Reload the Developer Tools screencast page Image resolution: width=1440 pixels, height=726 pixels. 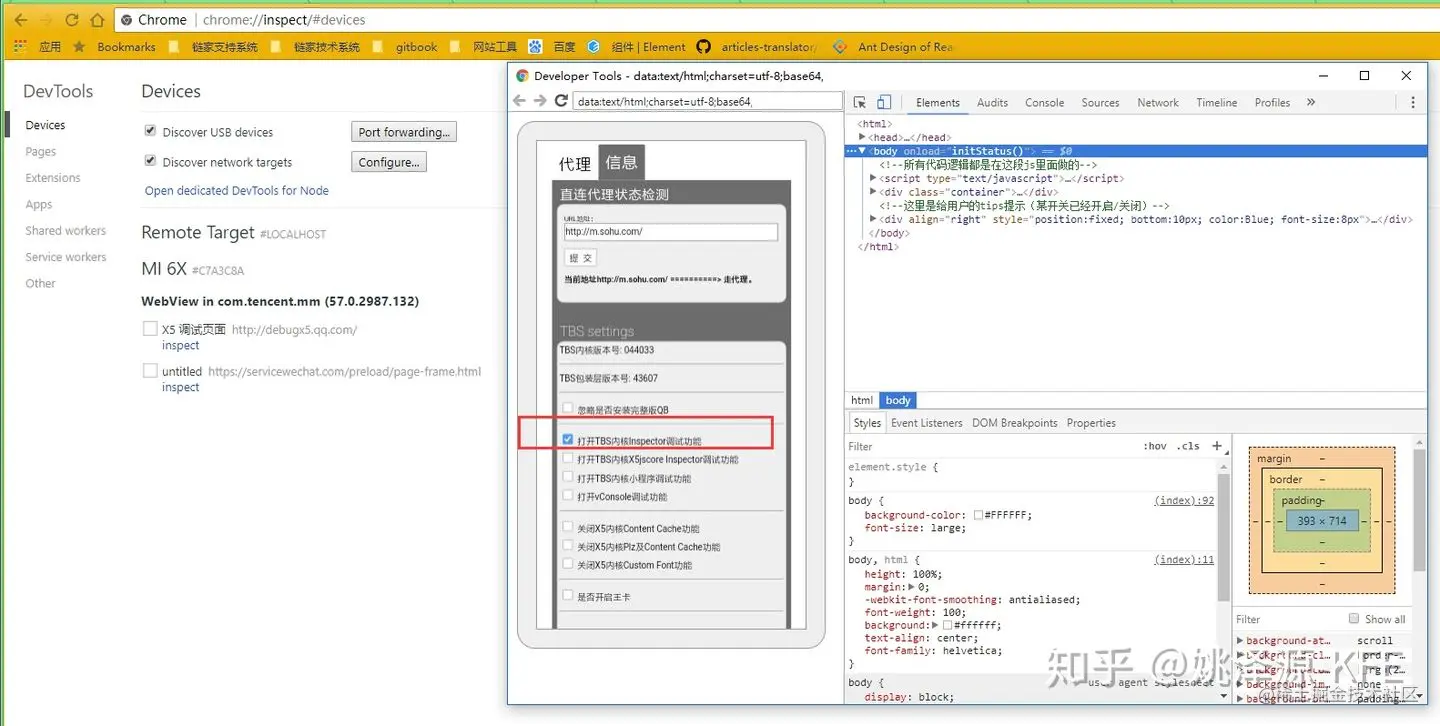click(x=561, y=101)
